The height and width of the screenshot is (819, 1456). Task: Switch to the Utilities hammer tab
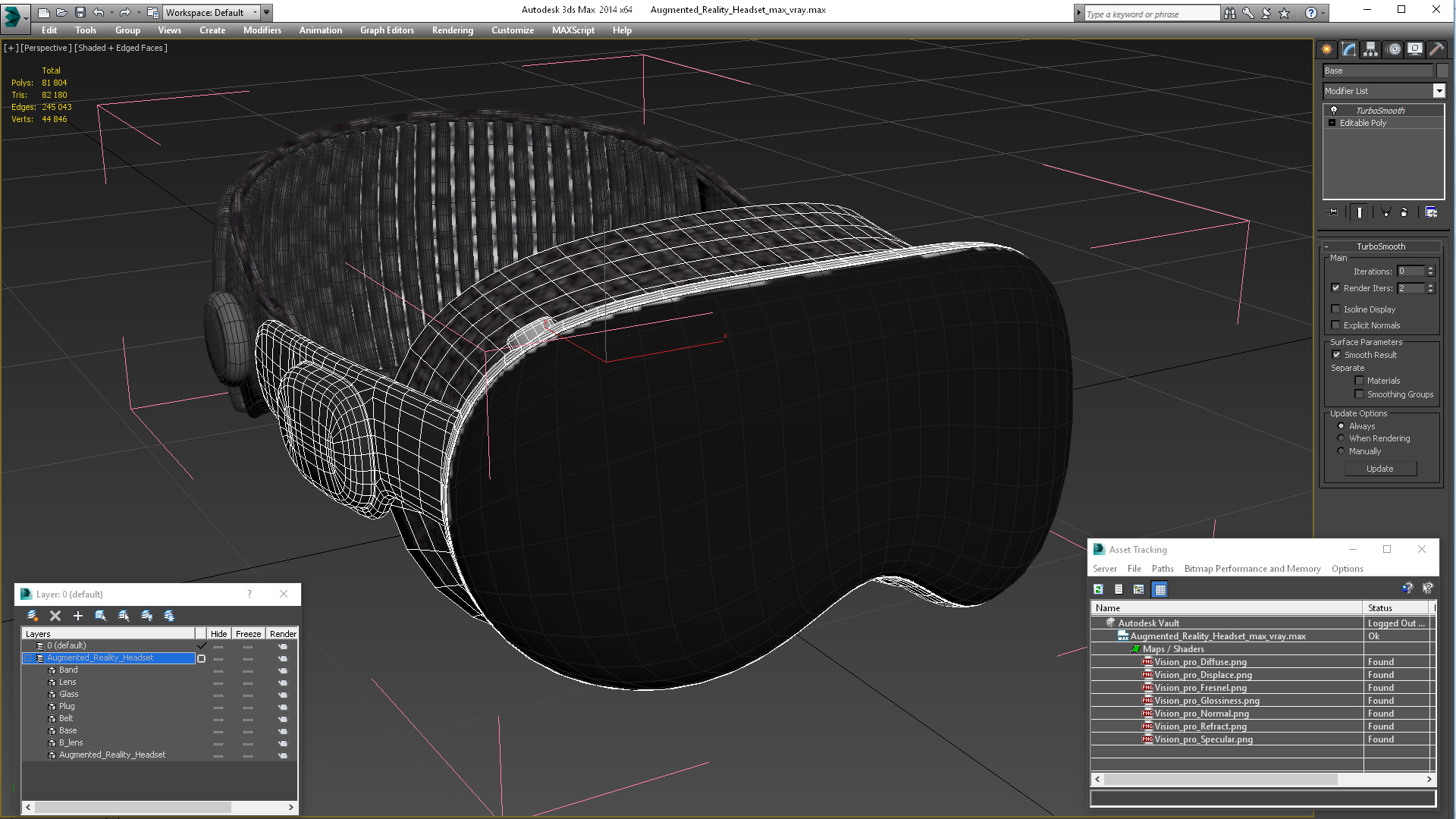point(1436,49)
